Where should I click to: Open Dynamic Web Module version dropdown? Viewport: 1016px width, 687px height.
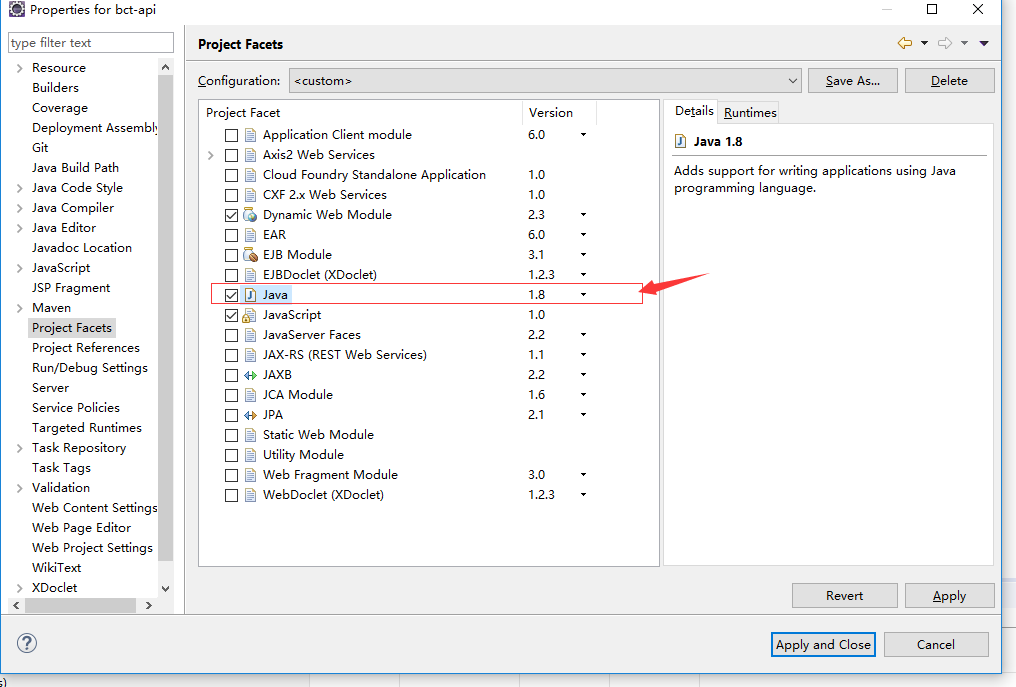click(x=583, y=215)
